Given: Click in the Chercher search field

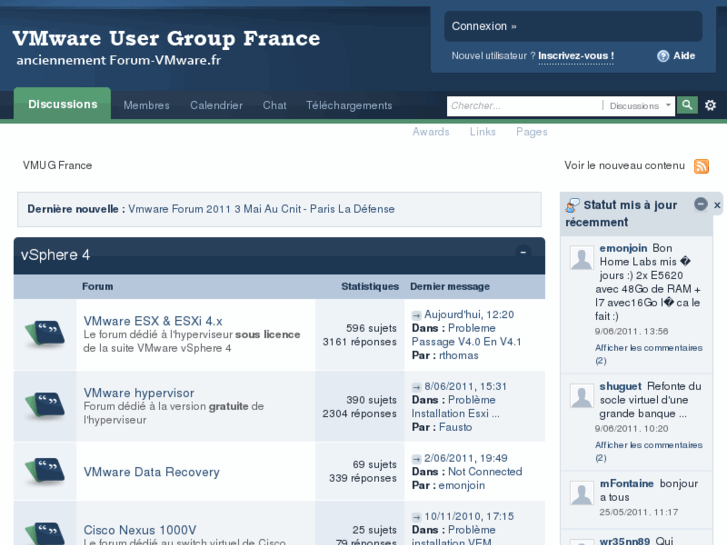Looking at the screenshot, I should point(524,106).
